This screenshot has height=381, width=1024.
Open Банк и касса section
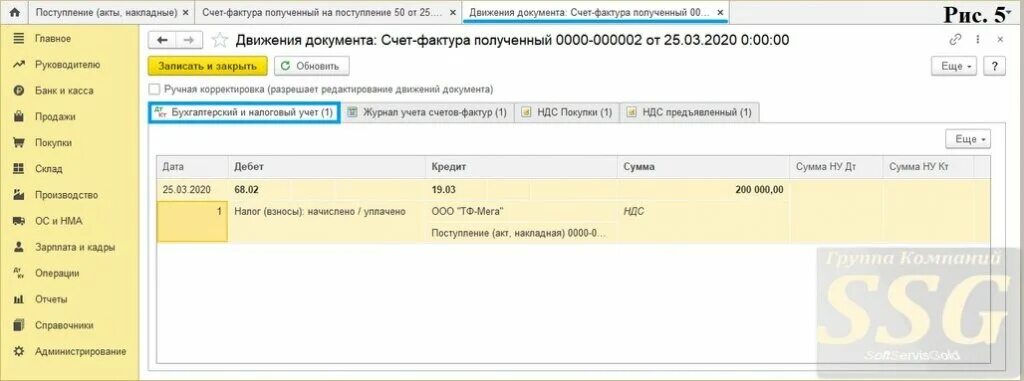tap(64, 91)
